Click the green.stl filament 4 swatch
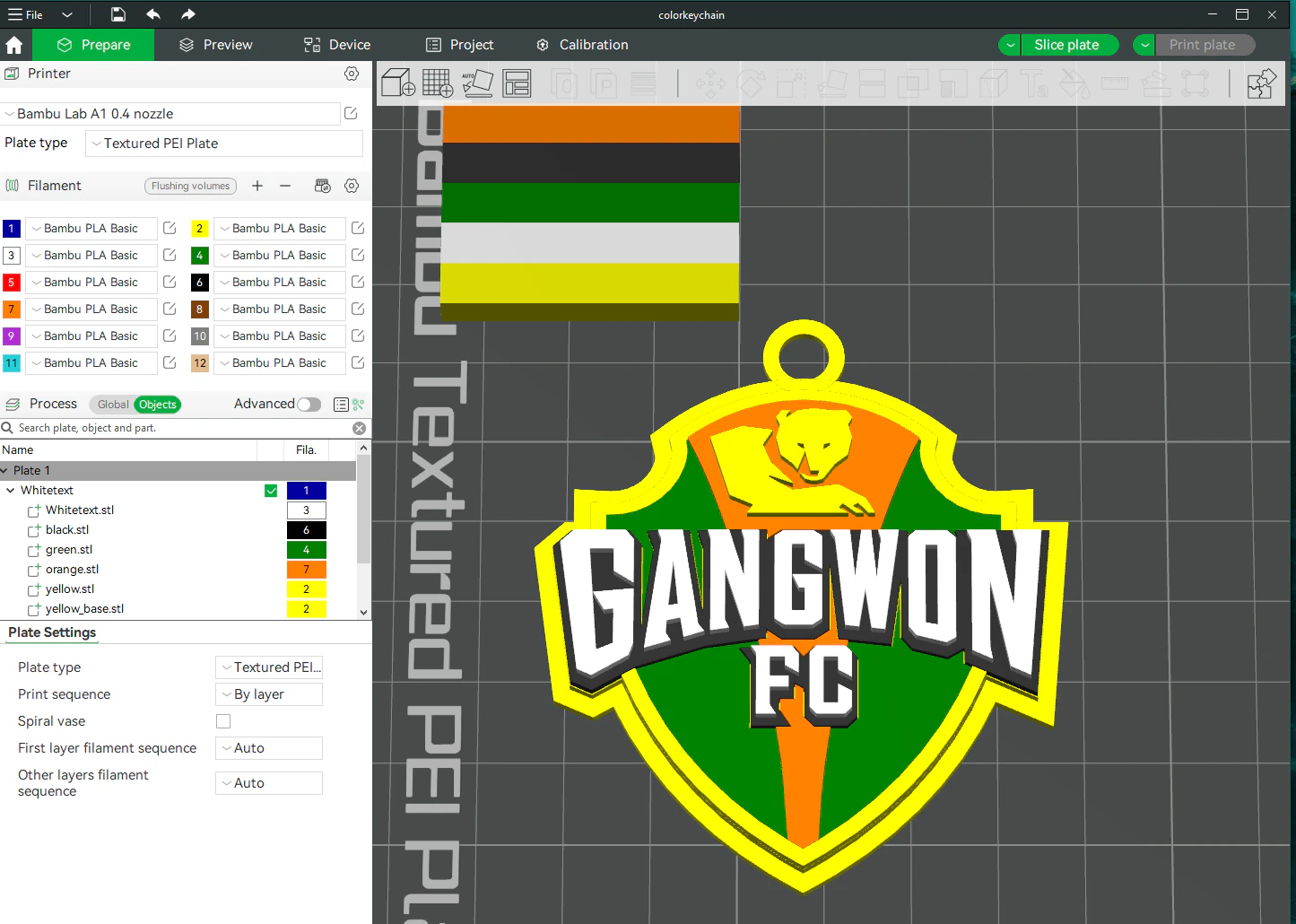Viewport: 1296px width, 924px height. (306, 550)
